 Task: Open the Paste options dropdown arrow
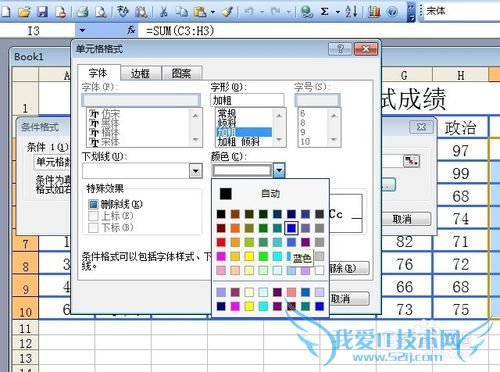(213, 12)
